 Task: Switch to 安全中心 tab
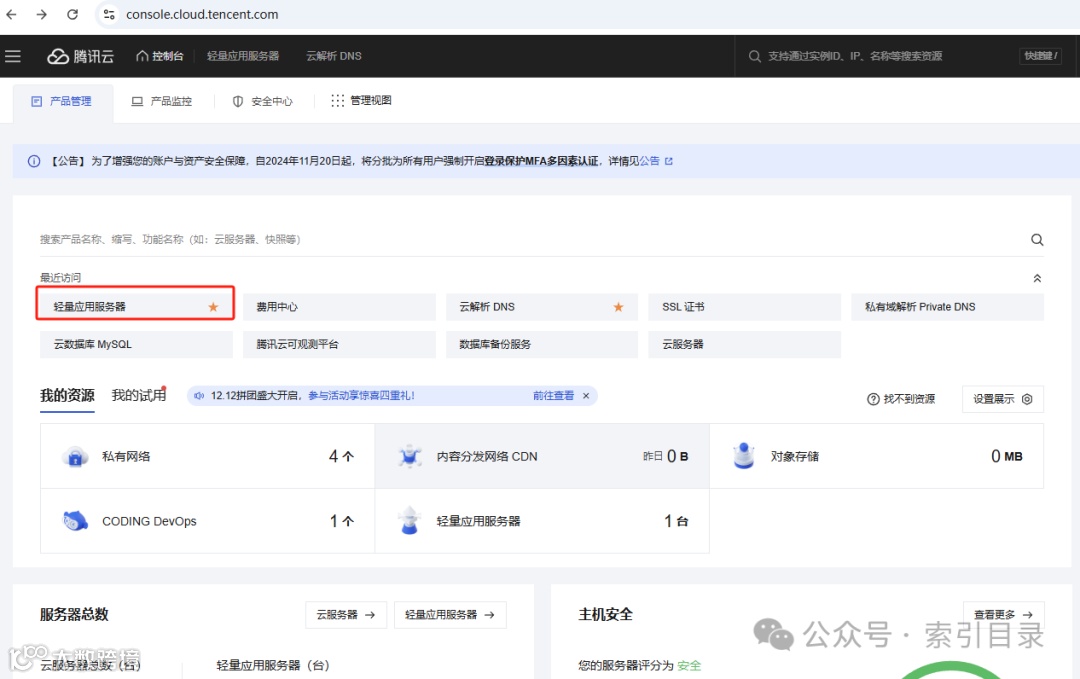[262, 101]
